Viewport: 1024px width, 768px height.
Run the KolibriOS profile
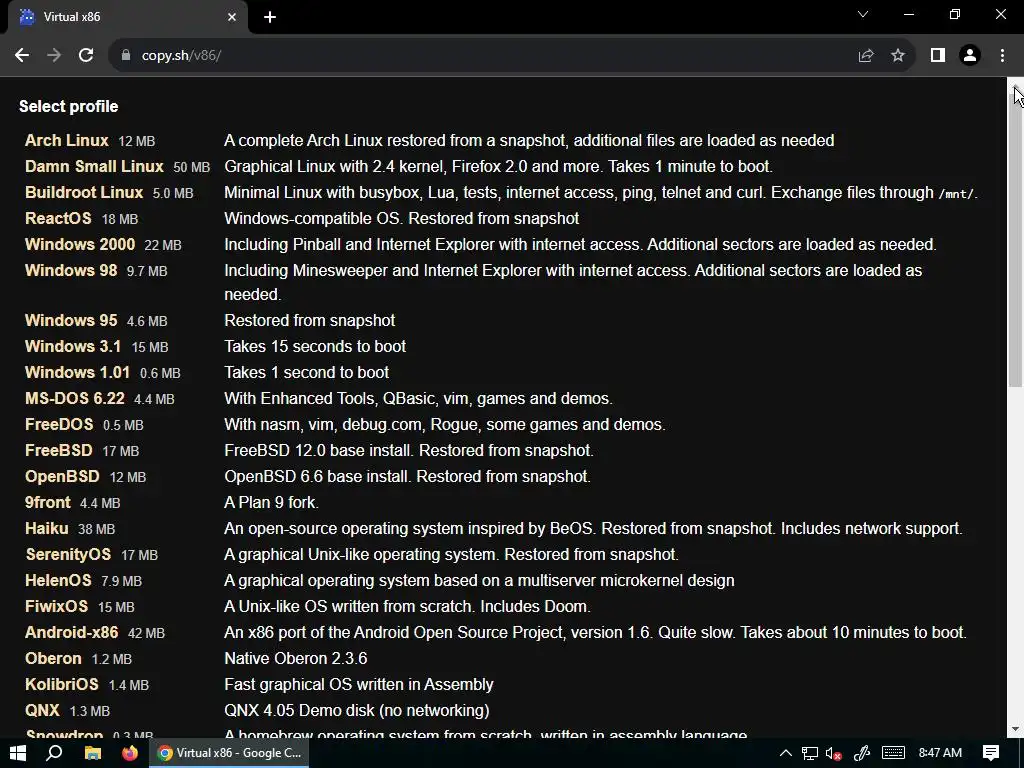(x=61, y=684)
